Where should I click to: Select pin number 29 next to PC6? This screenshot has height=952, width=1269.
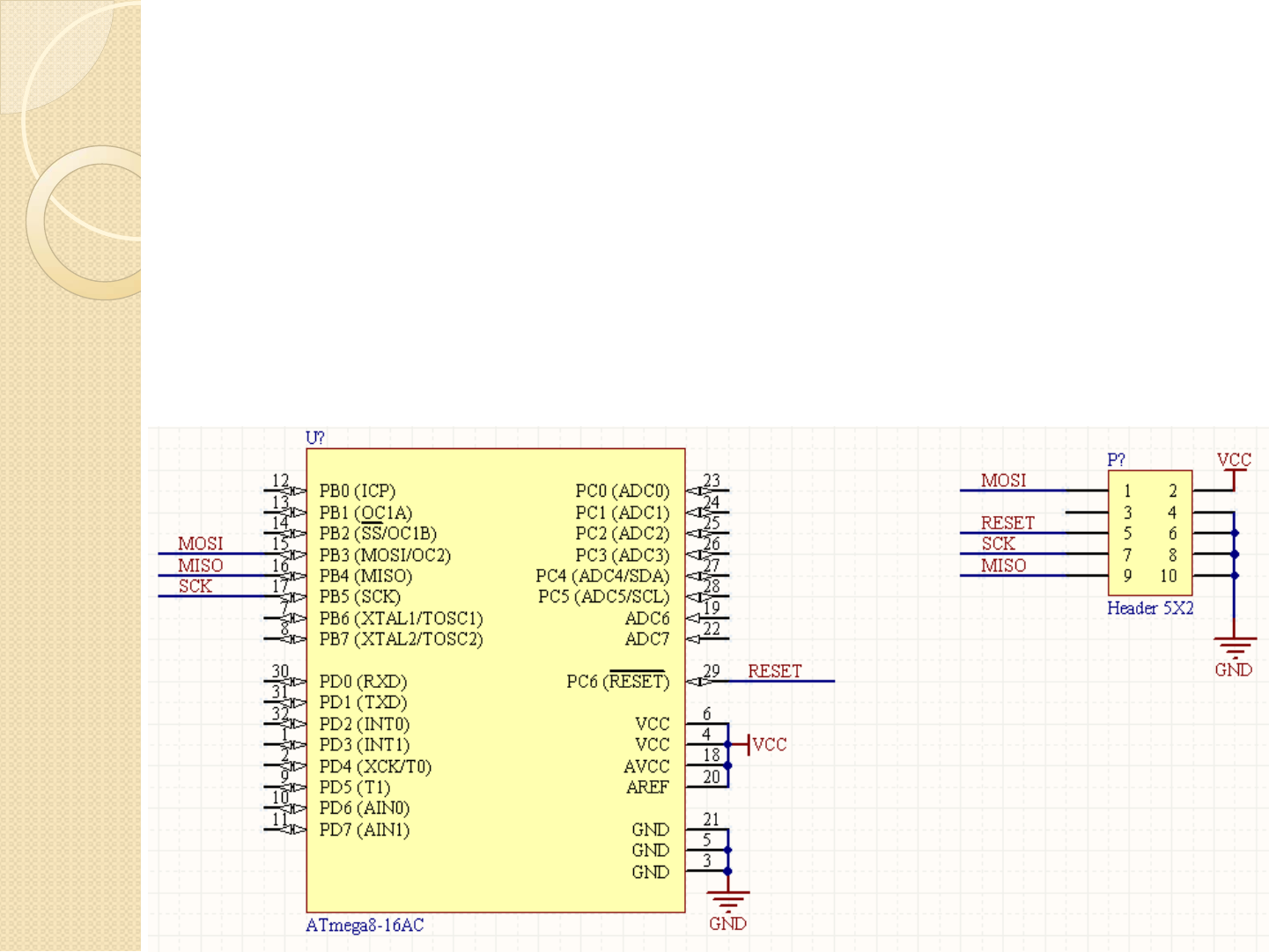tap(712, 671)
